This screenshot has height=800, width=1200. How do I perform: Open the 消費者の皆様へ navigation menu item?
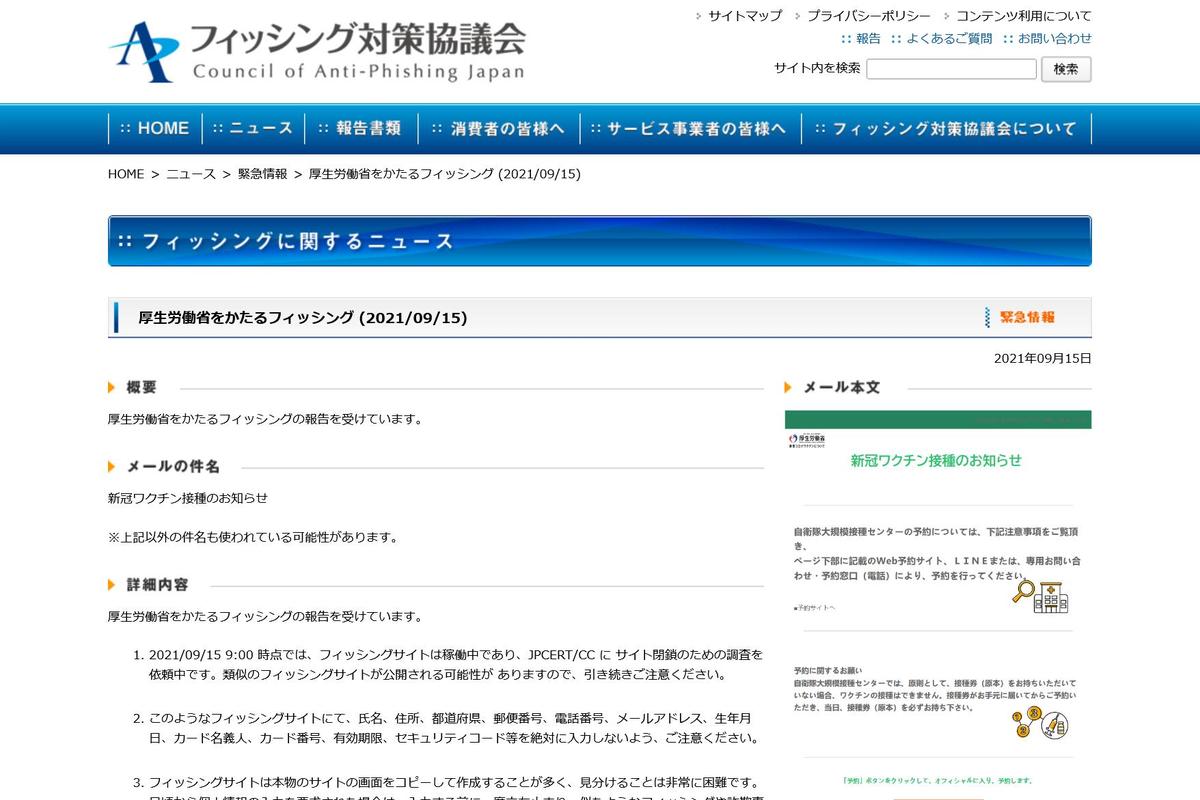[498, 128]
